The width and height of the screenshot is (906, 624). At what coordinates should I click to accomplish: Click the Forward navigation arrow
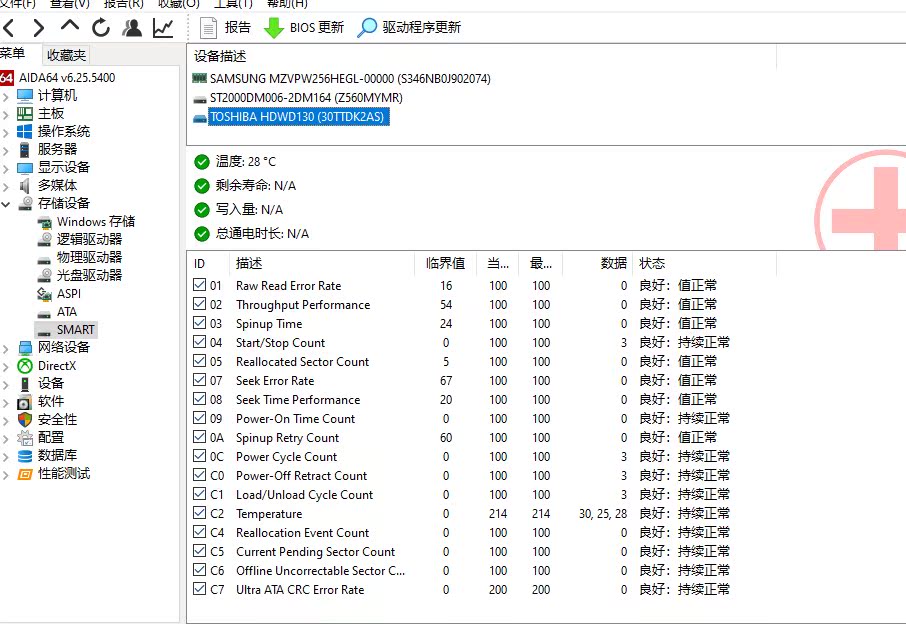pyautogui.click(x=38, y=27)
